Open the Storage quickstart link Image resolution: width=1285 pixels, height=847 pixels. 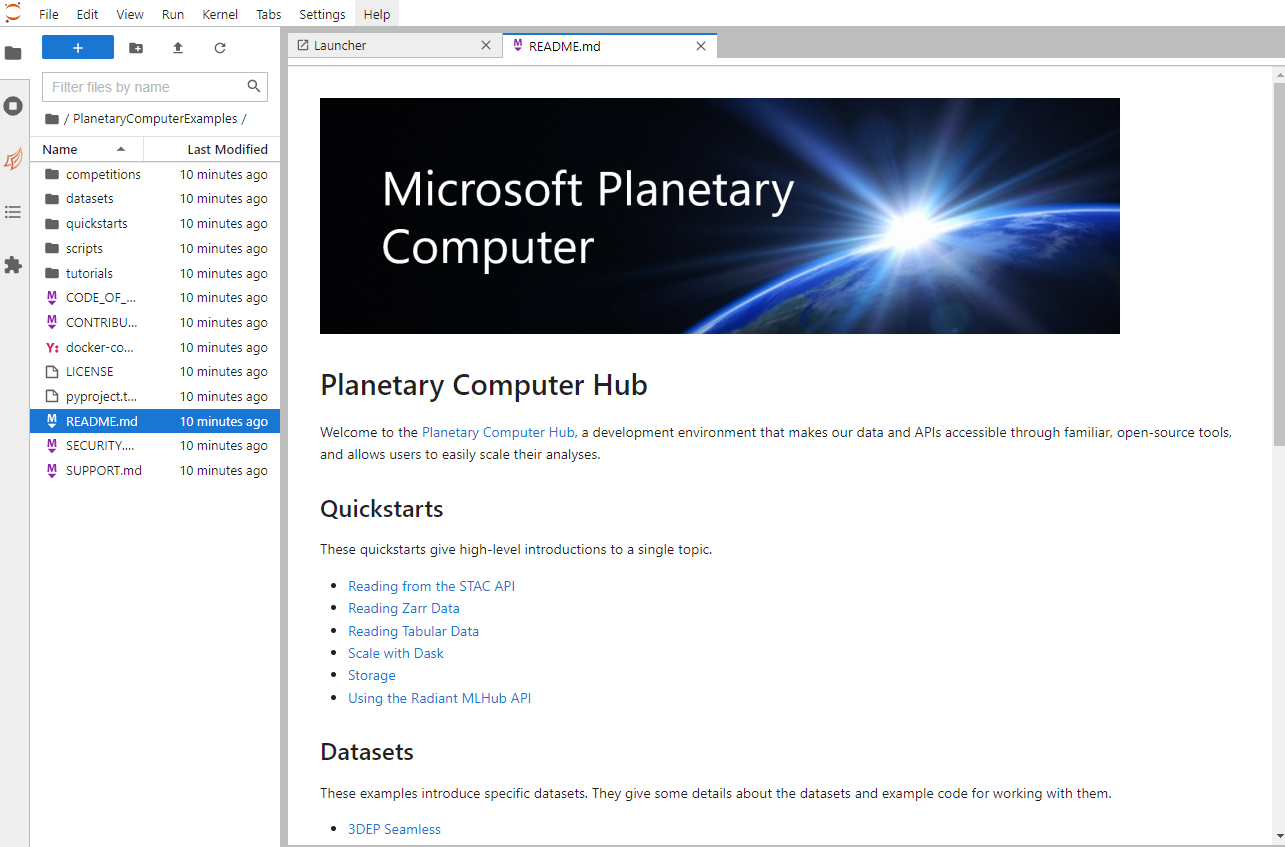tap(372, 675)
